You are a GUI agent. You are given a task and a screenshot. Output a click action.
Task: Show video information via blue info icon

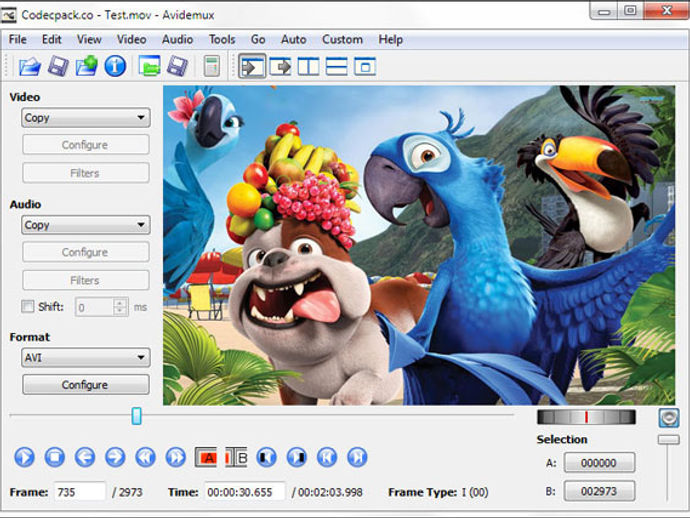115,66
